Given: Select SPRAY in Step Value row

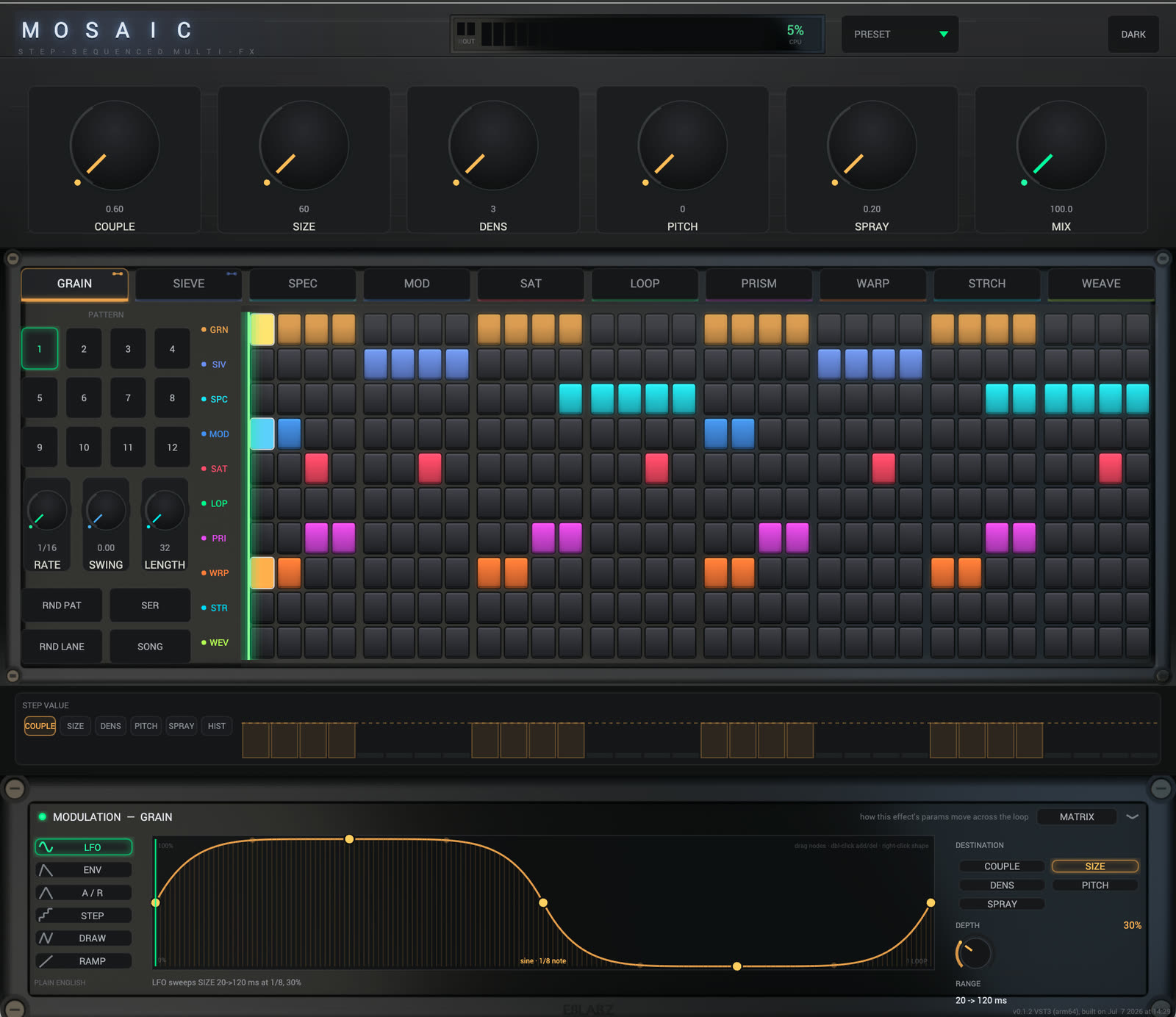Looking at the screenshot, I should point(182,726).
